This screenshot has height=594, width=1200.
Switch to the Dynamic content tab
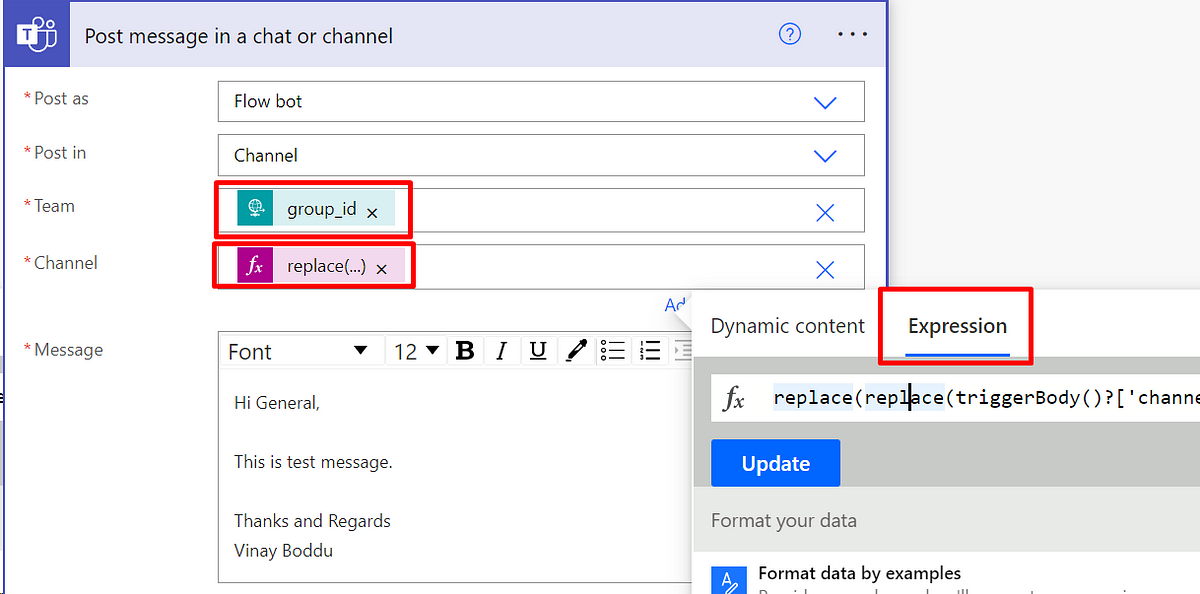(x=787, y=325)
